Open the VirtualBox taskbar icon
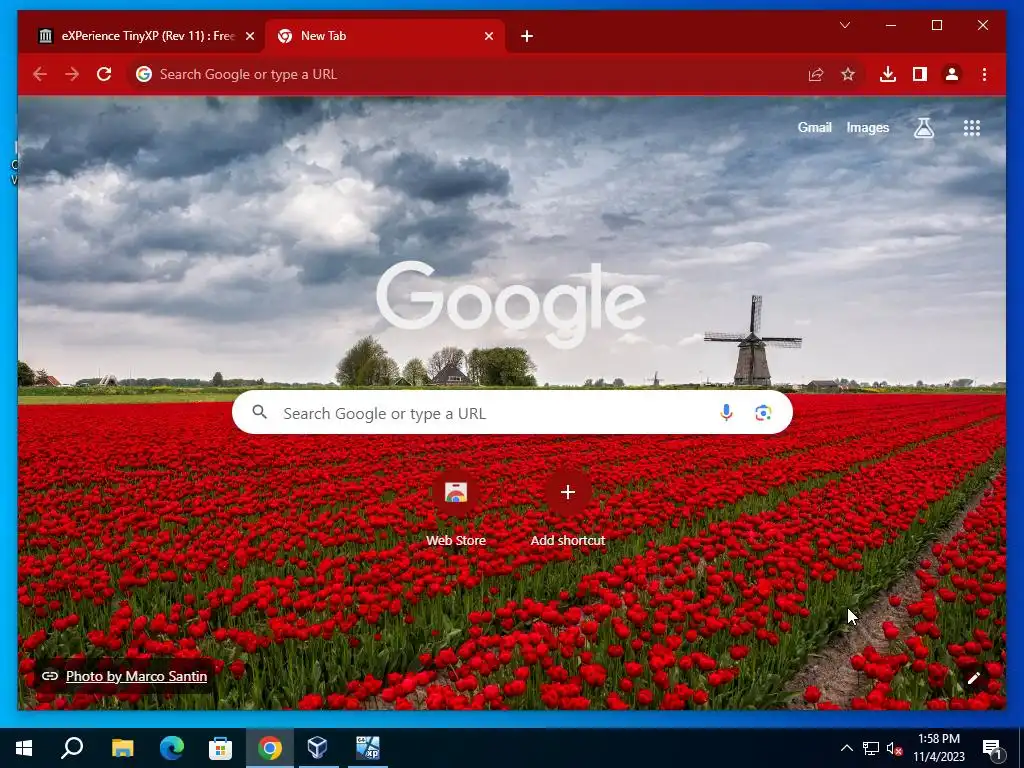 pyautogui.click(x=317, y=748)
